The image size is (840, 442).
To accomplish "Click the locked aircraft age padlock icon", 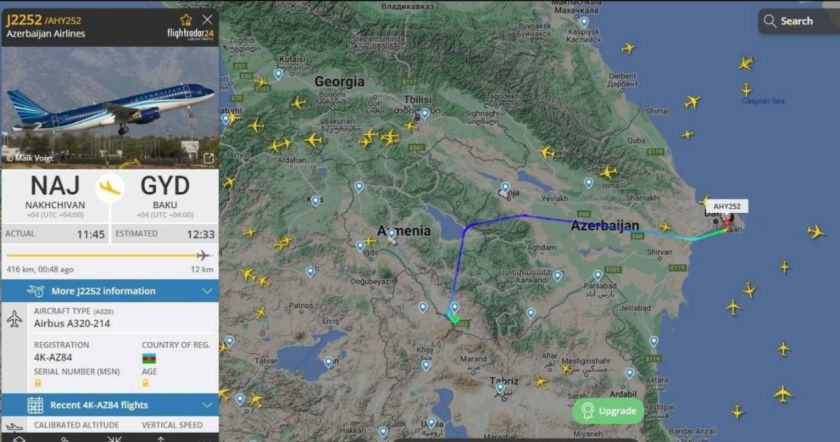I will tap(145, 383).
